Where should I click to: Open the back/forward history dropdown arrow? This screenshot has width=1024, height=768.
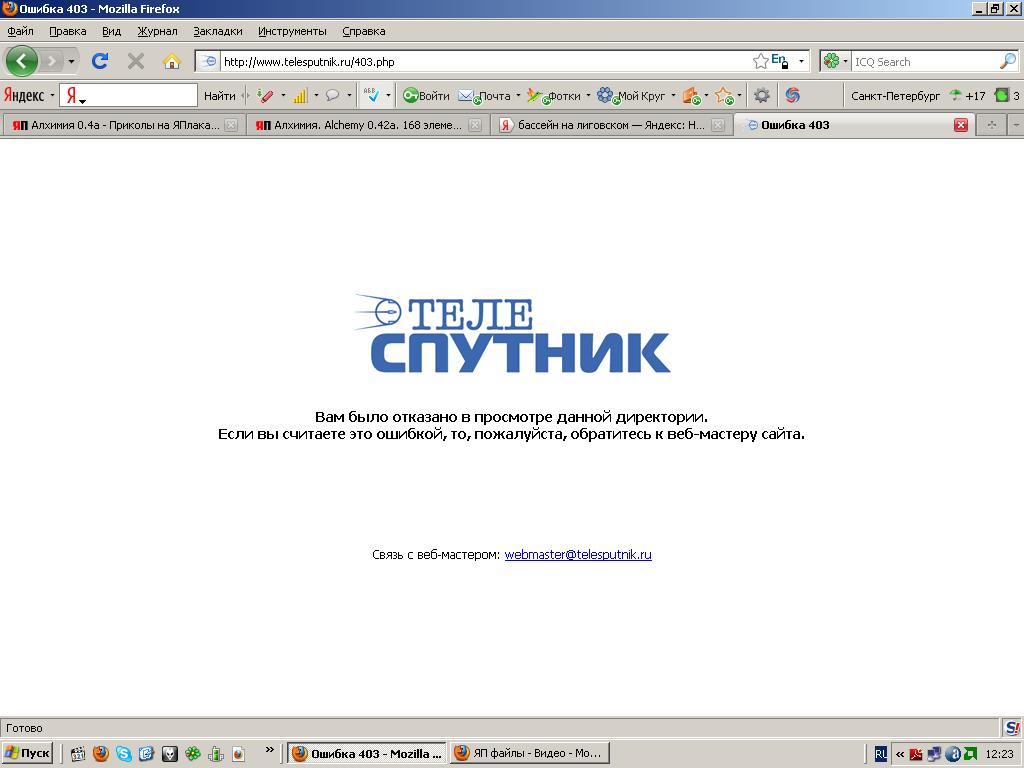click(x=71, y=62)
